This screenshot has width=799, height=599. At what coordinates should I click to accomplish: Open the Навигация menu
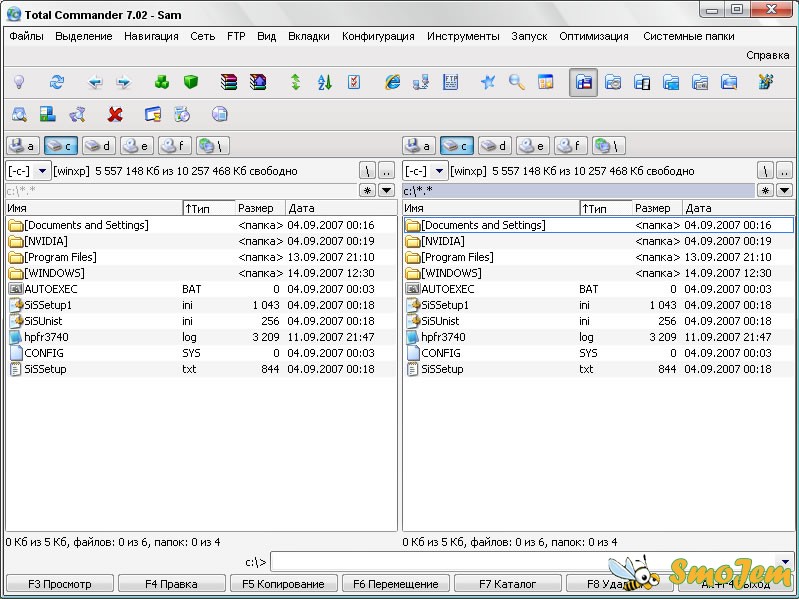click(151, 36)
